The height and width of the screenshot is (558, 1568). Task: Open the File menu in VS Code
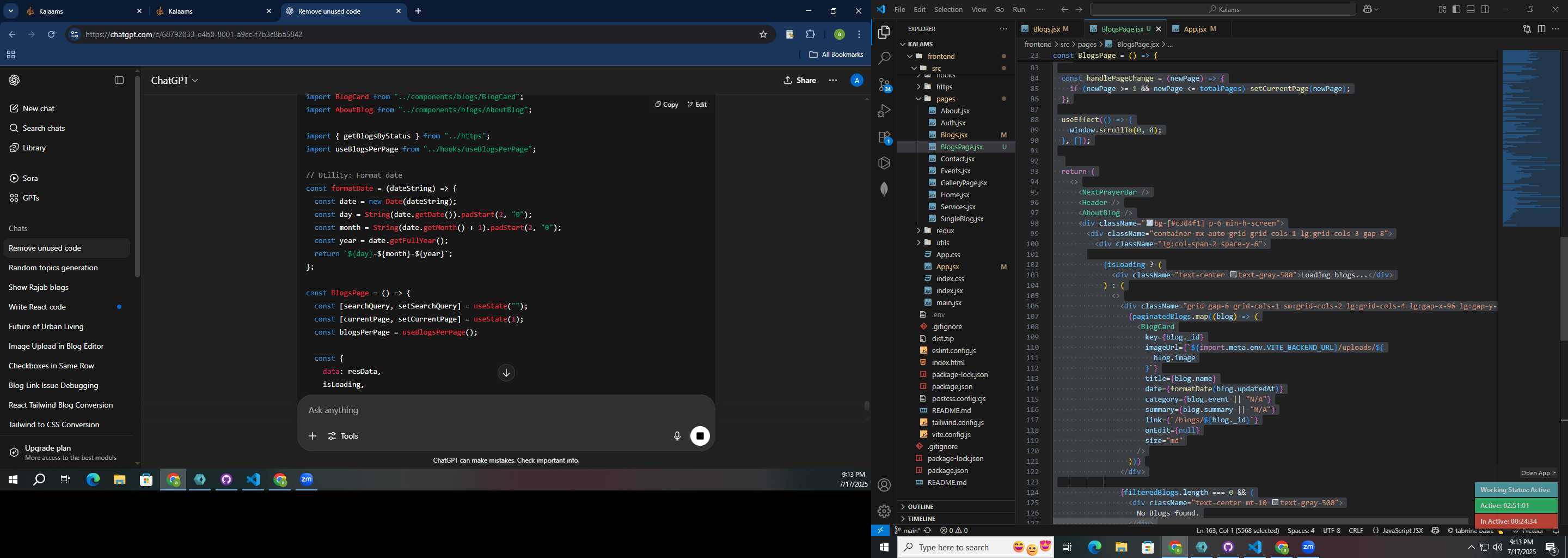[899, 9]
